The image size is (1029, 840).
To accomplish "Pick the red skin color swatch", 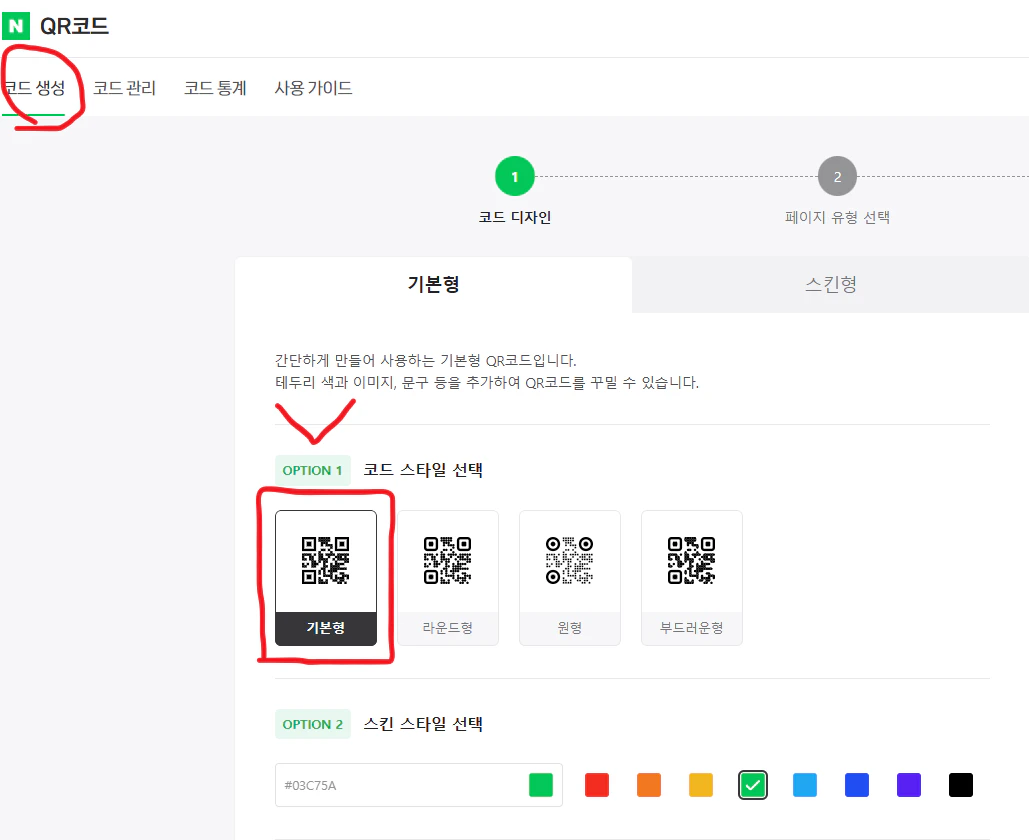I will [597, 785].
